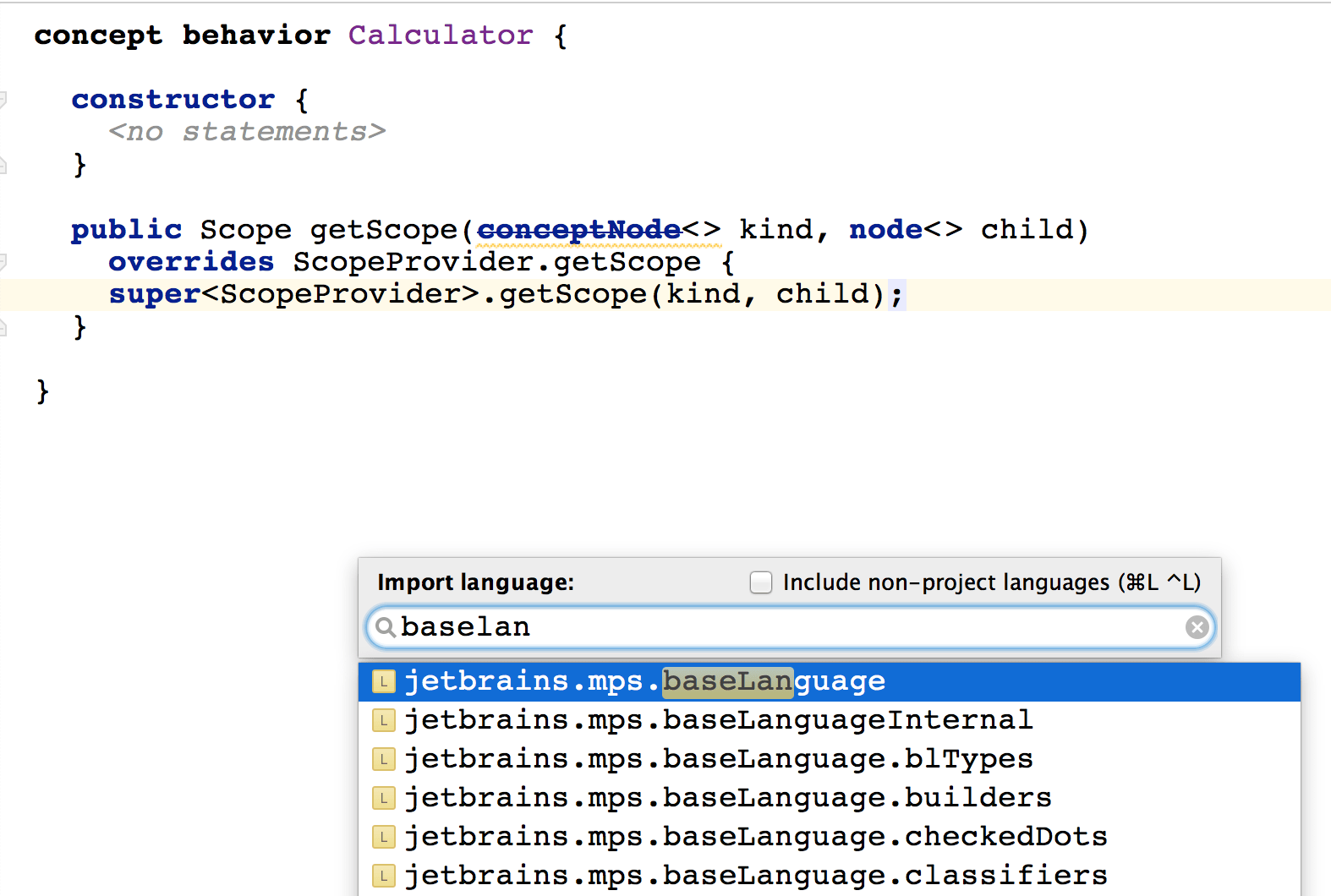Image resolution: width=1331 pixels, height=896 pixels.
Task: Pick jetbrains.mps.baseLanguage.classifiers from the results
Action: tap(755, 876)
